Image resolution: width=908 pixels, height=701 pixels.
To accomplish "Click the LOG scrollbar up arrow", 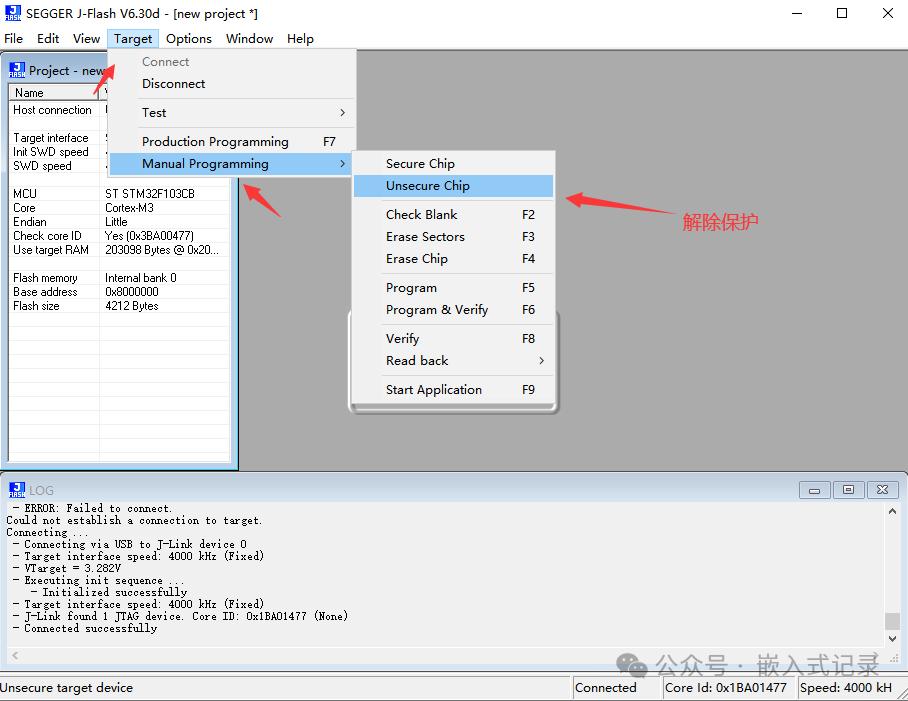I will coord(892,511).
